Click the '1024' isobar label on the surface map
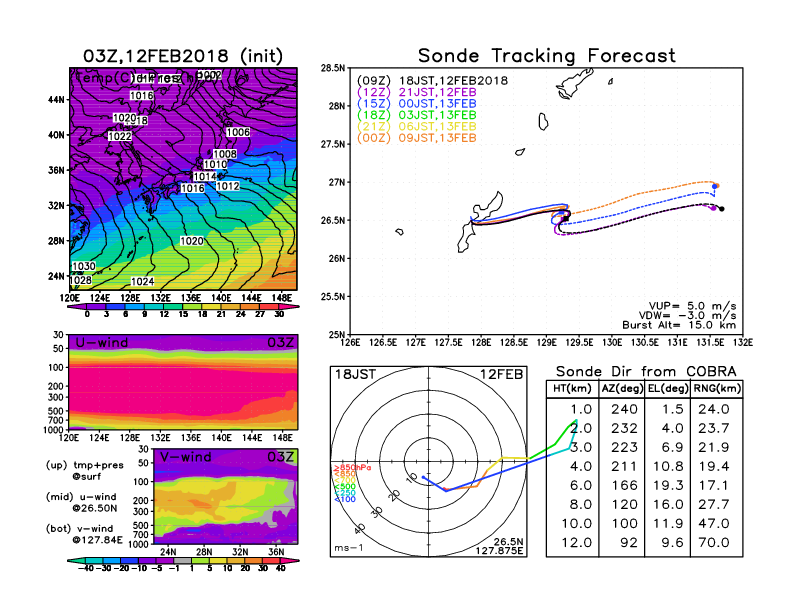The width and height of the screenshot is (792, 612). 142,282
